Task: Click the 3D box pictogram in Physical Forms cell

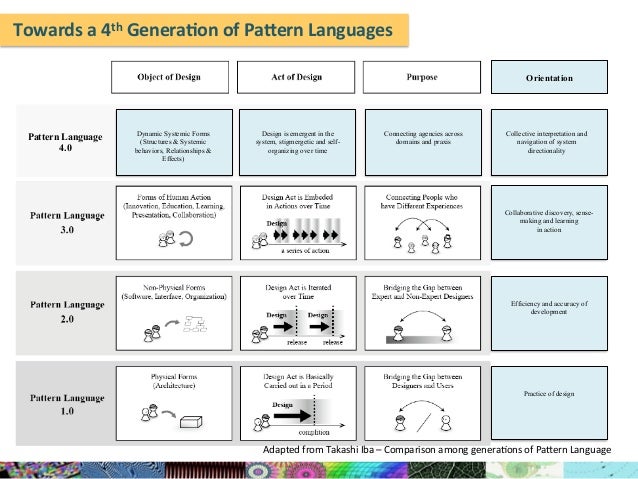Action: pos(191,422)
